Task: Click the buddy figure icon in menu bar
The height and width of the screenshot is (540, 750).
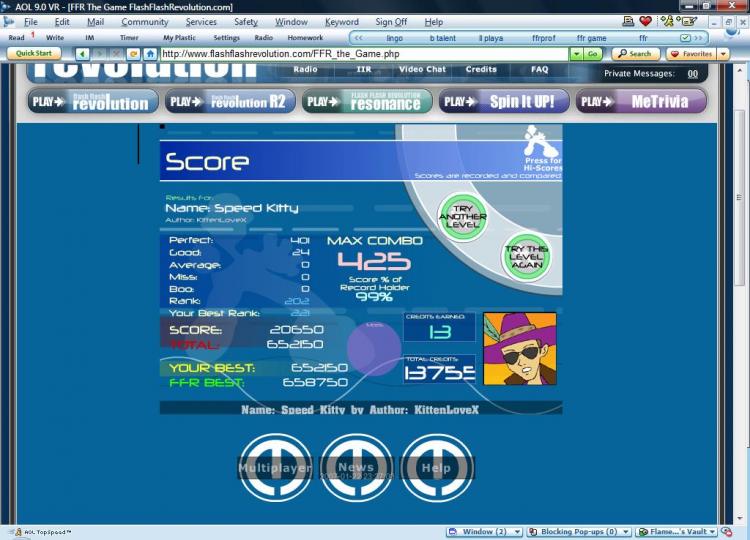Action: click(668, 21)
